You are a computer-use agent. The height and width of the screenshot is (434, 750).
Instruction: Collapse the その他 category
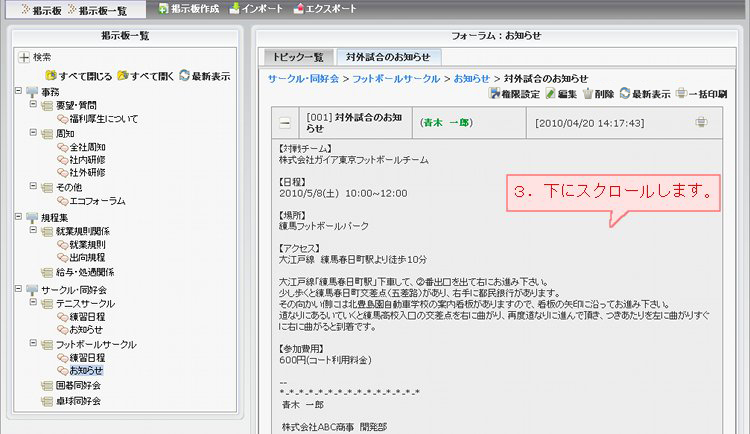point(33,186)
